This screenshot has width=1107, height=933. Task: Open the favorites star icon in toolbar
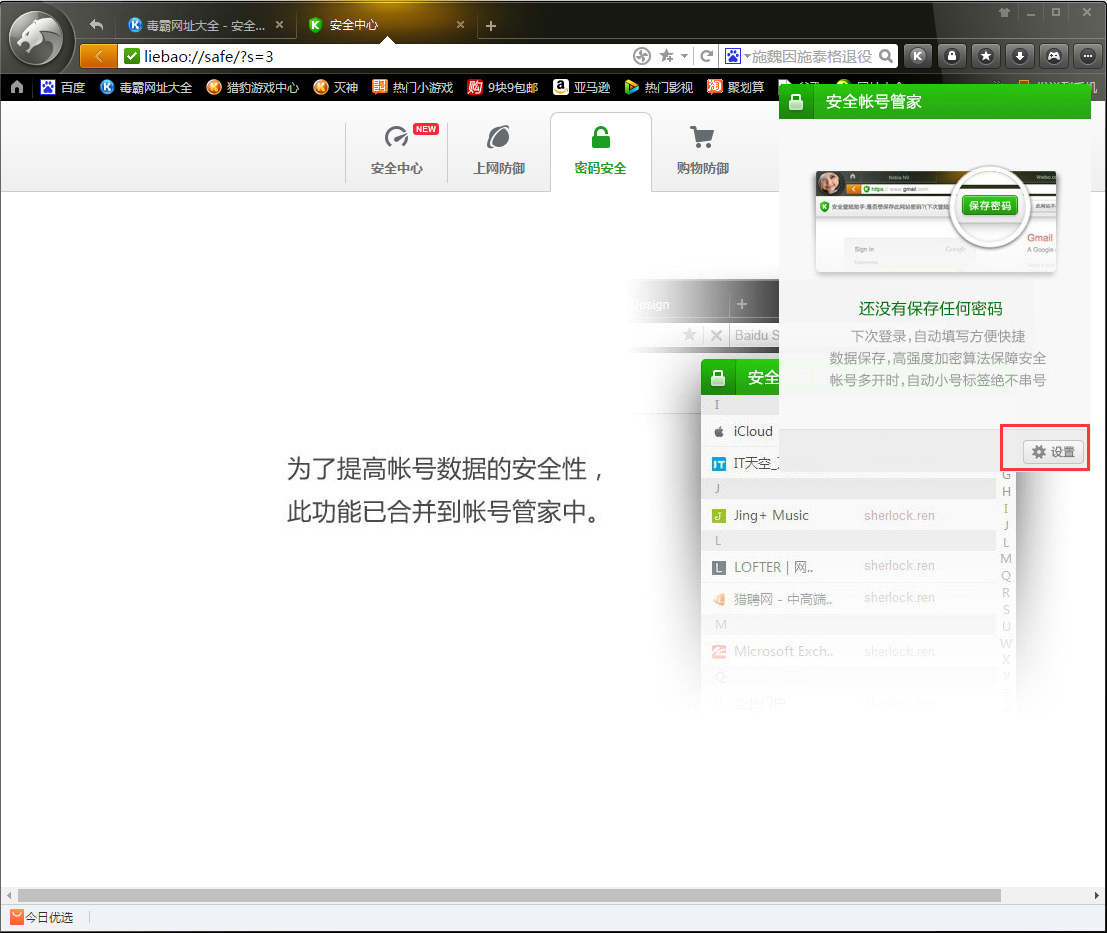point(985,56)
